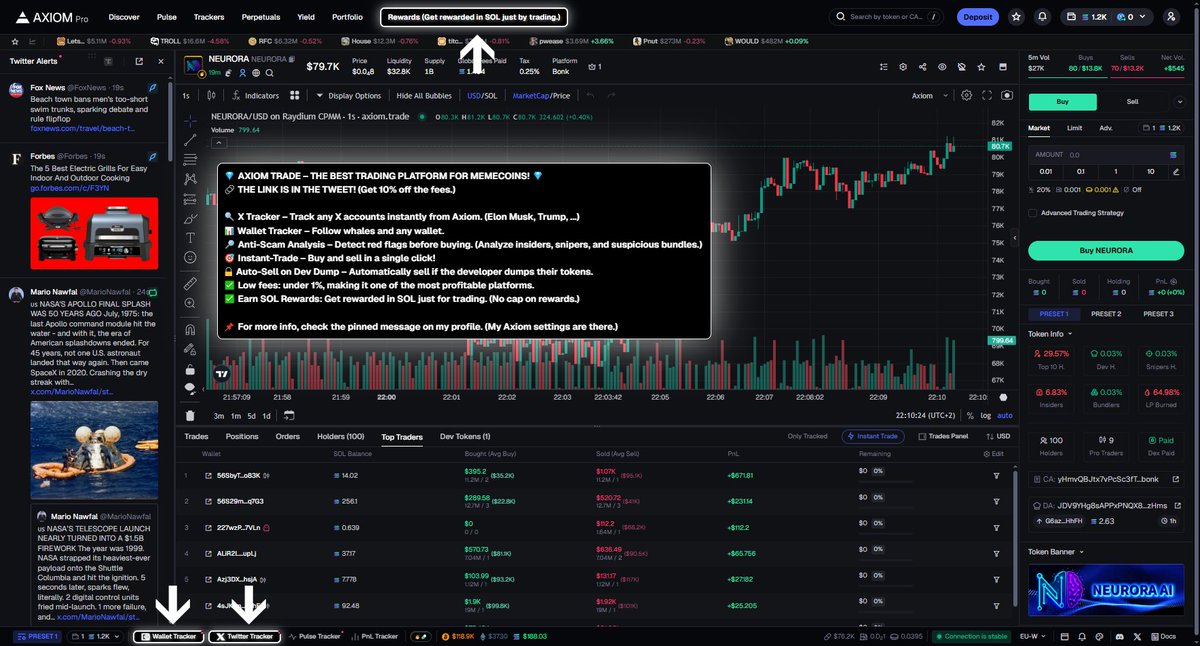Expand the Axiom chart source dropdown
This screenshot has width=1200, height=646.
point(927,95)
